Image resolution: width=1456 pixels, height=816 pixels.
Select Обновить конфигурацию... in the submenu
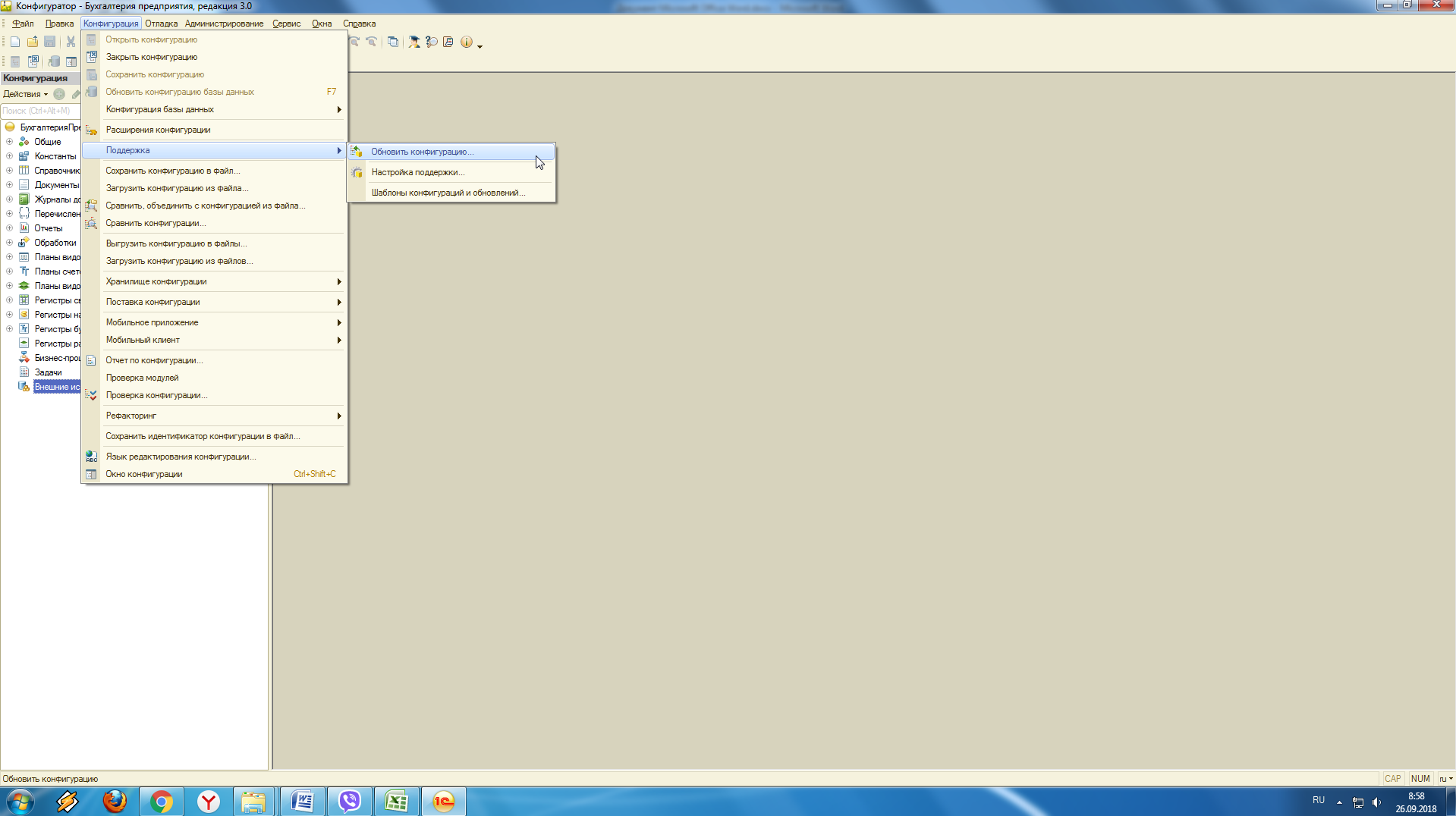point(451,152)
